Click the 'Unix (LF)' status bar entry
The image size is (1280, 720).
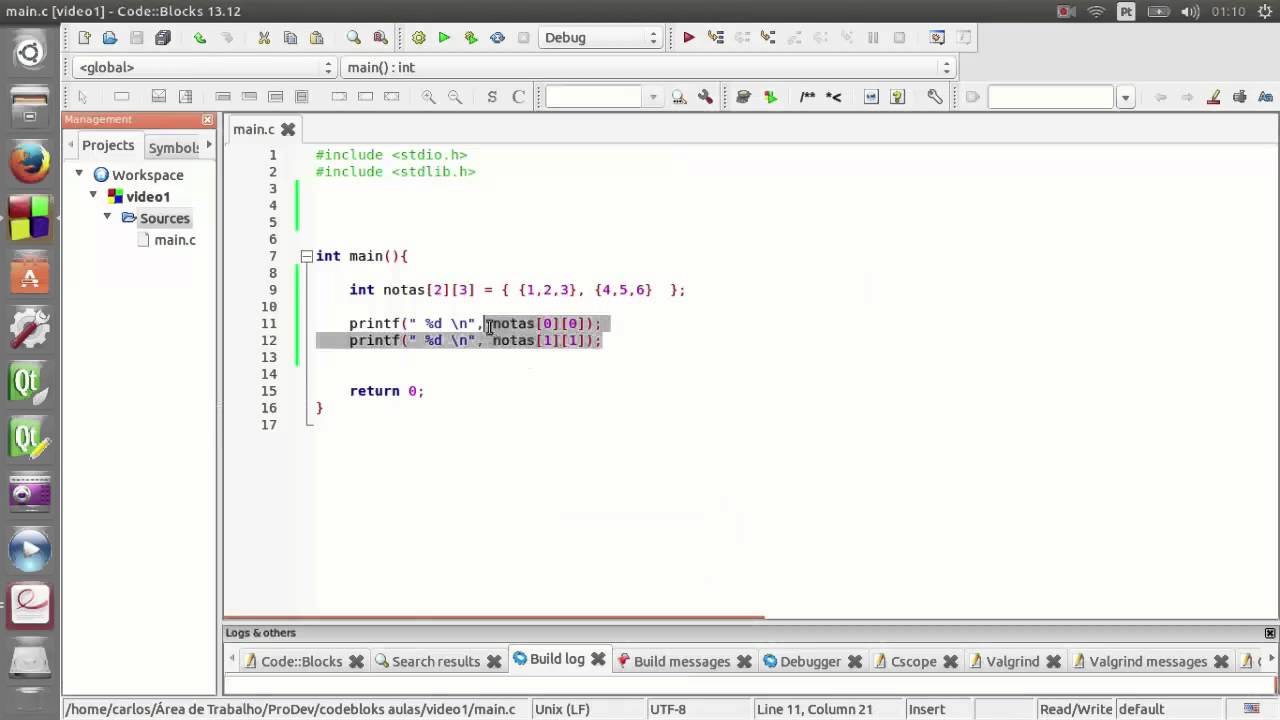(562, 709)
